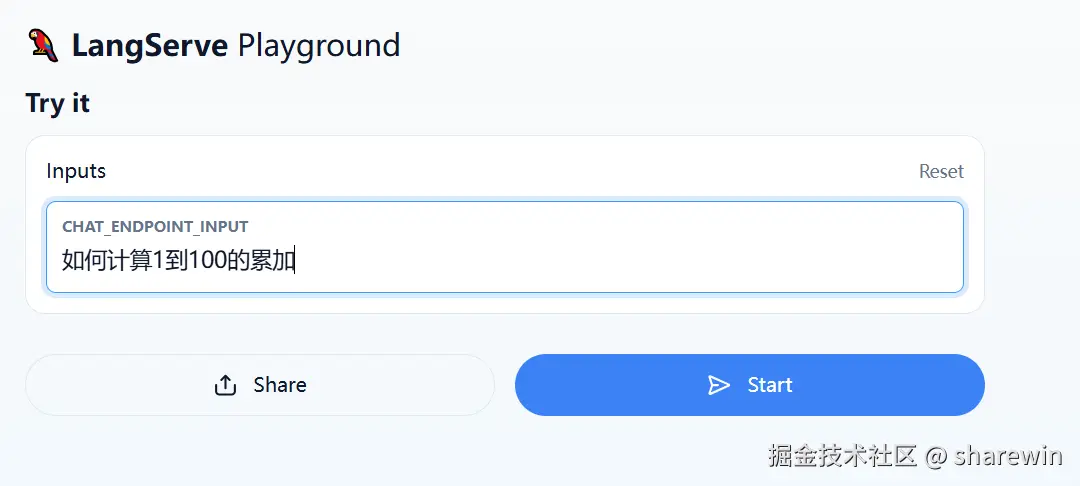Click the Try it heading
Screen dimensions: 1080x486
[x=58, y=103]
